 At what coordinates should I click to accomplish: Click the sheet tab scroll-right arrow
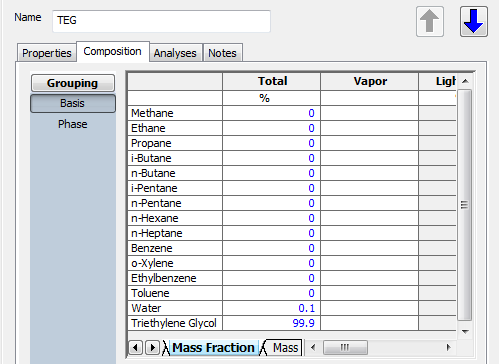pyautogui.click(x=152, y=348)
